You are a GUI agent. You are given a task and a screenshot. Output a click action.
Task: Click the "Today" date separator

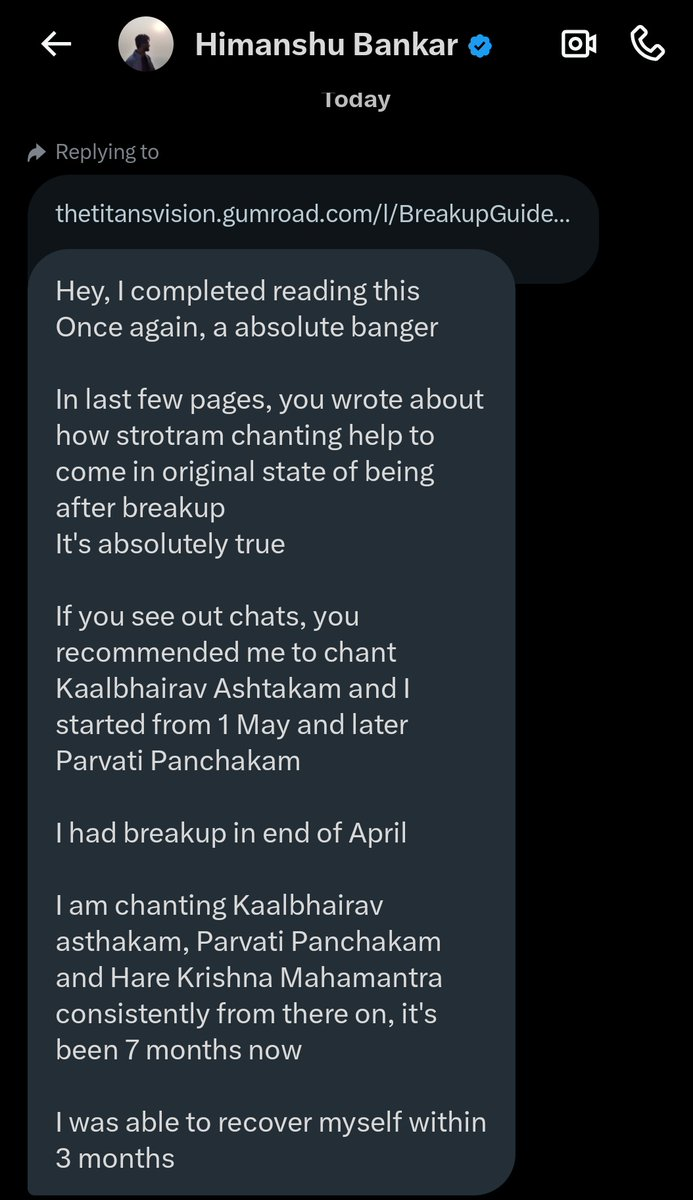[356, 99]
